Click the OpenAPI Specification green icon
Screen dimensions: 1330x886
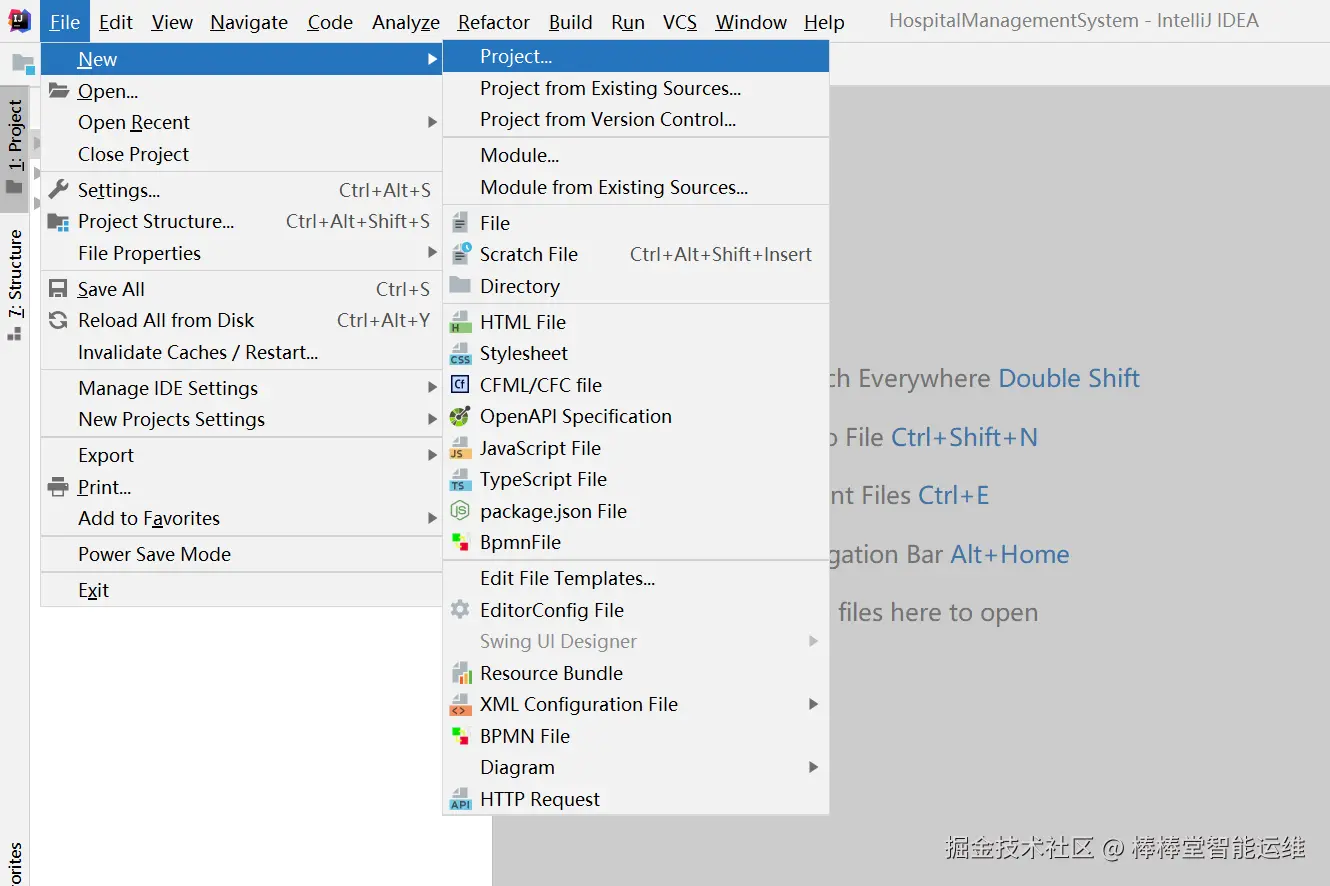[460, 417]
